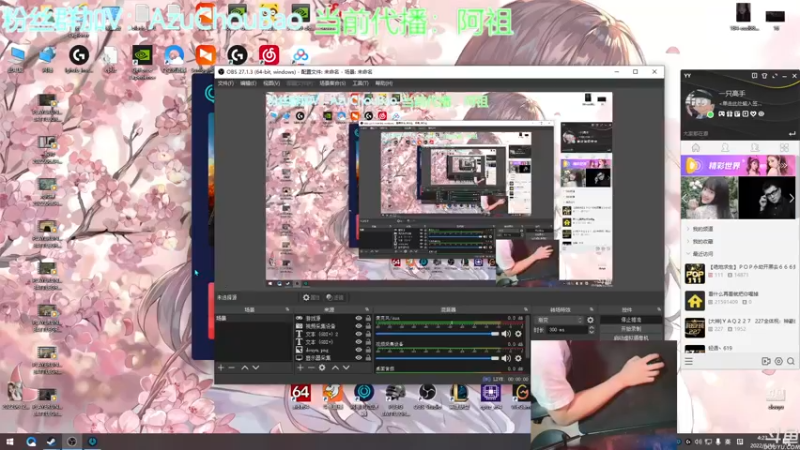Add a new scene in OBS Scenes dock

[221, 367]
